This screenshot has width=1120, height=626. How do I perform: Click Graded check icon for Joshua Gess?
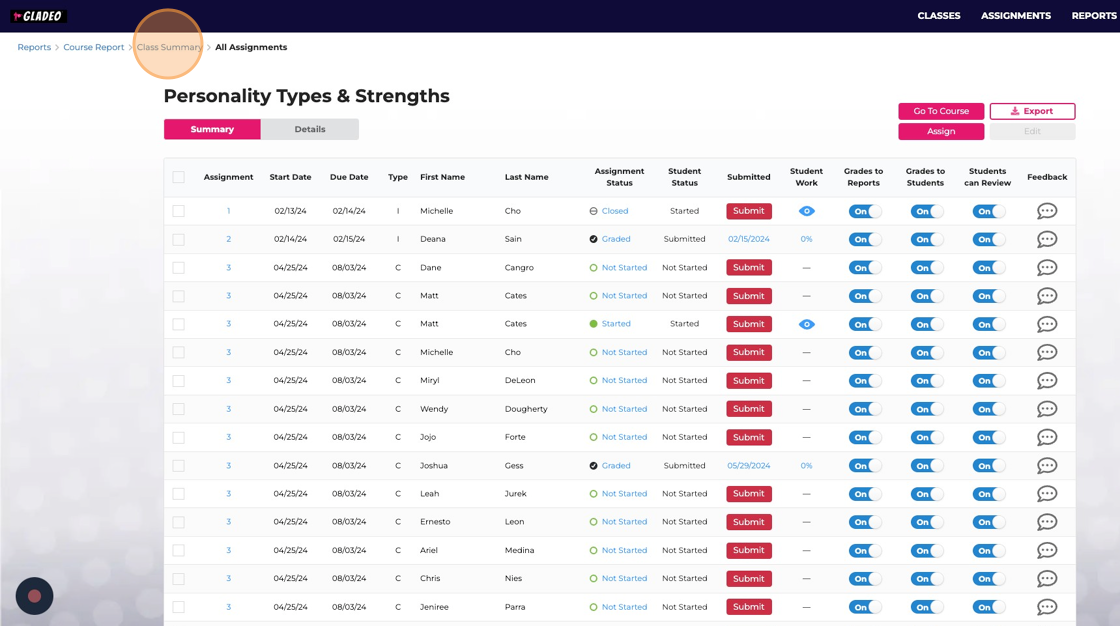tap(593, 466)
